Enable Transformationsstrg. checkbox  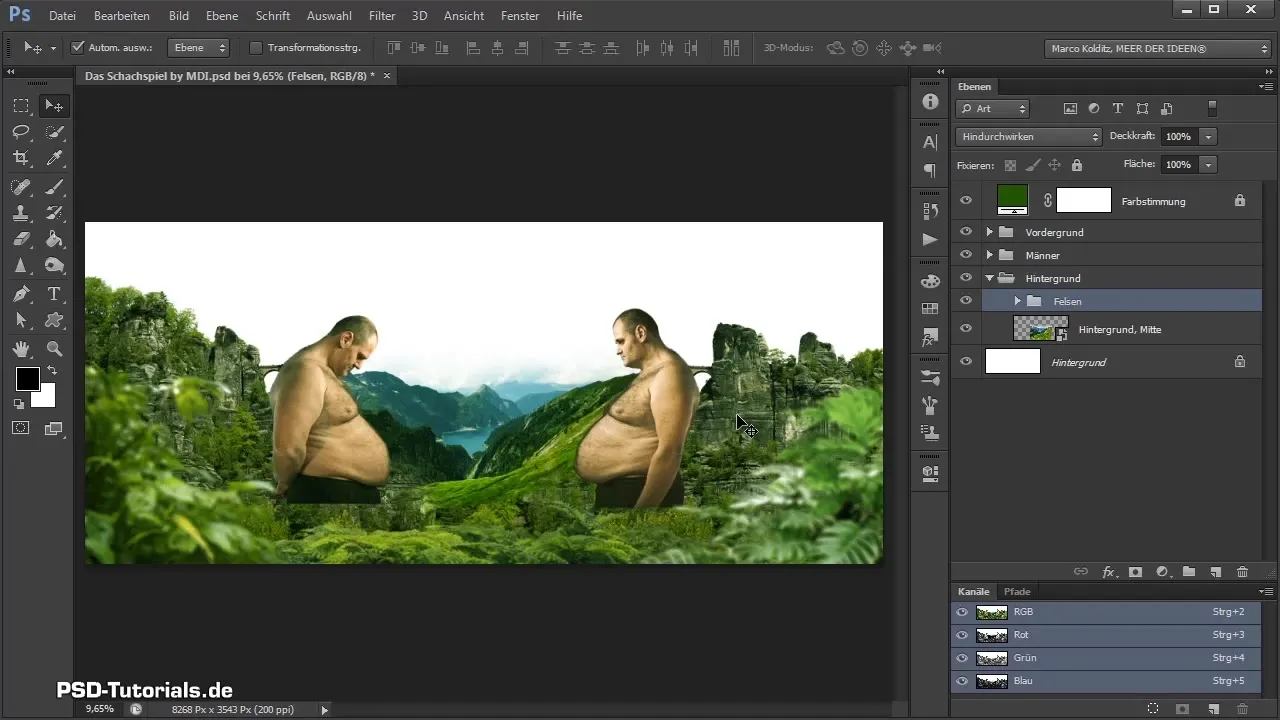click(x=256, y=47)
